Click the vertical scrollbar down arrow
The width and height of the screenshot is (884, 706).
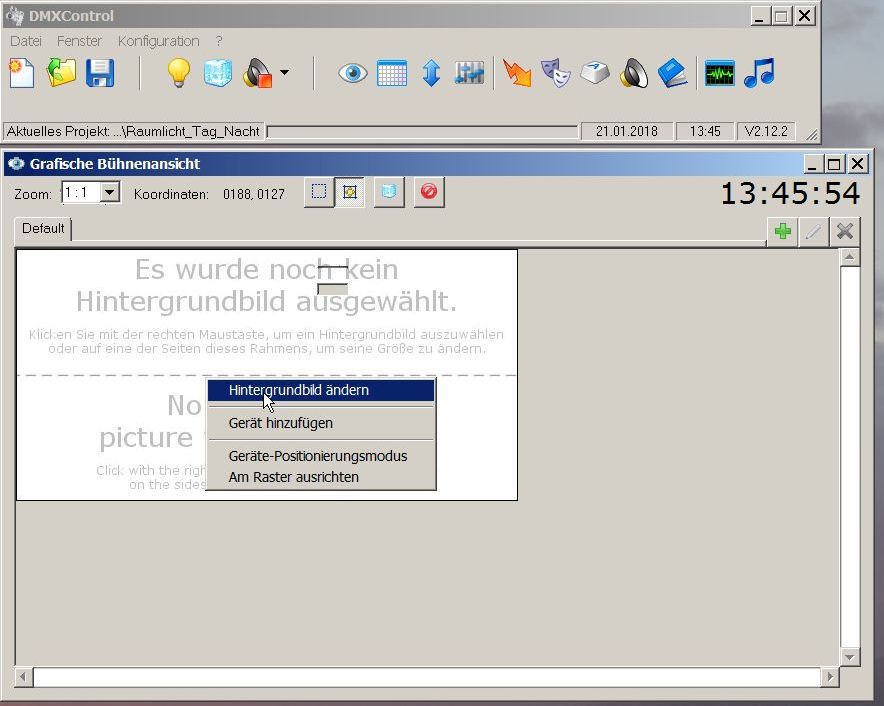coord(850,657)
